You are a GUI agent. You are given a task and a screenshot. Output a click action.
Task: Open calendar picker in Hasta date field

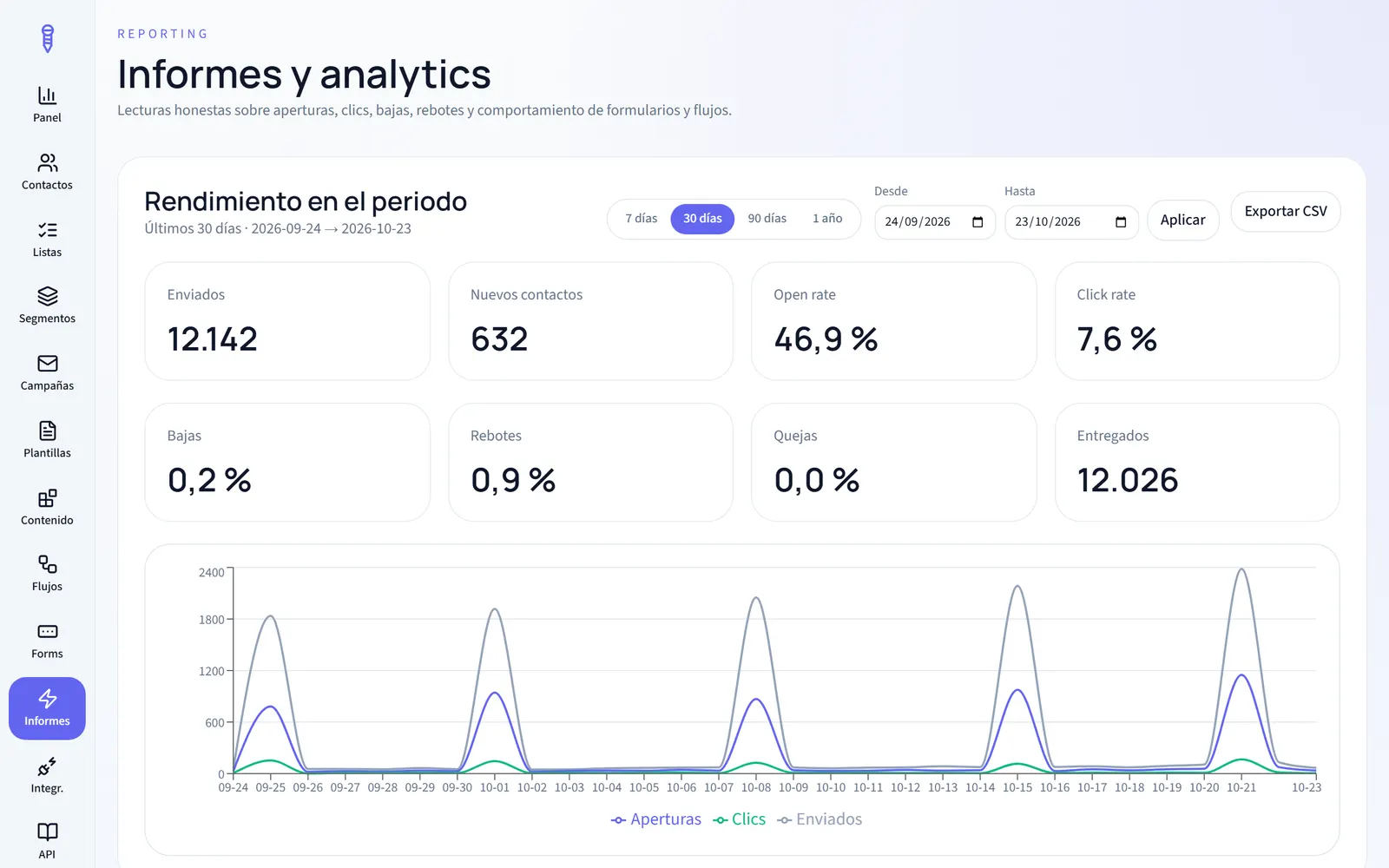[1121, 222]
